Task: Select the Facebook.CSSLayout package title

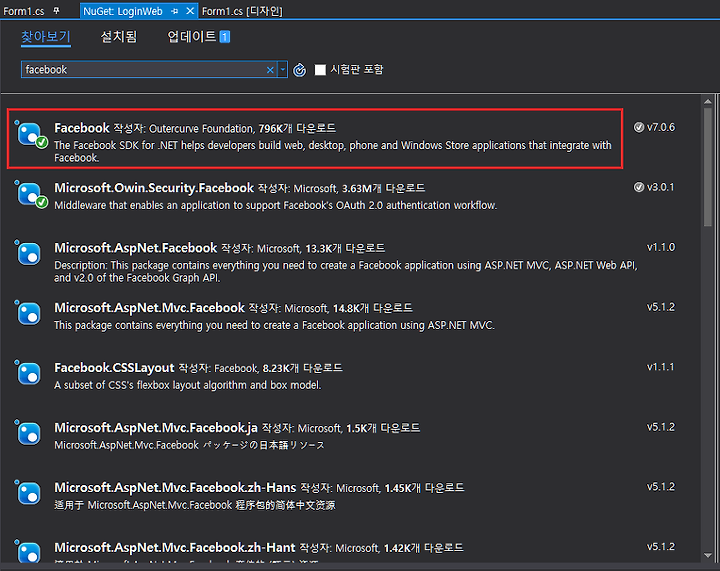Action: 114,368
